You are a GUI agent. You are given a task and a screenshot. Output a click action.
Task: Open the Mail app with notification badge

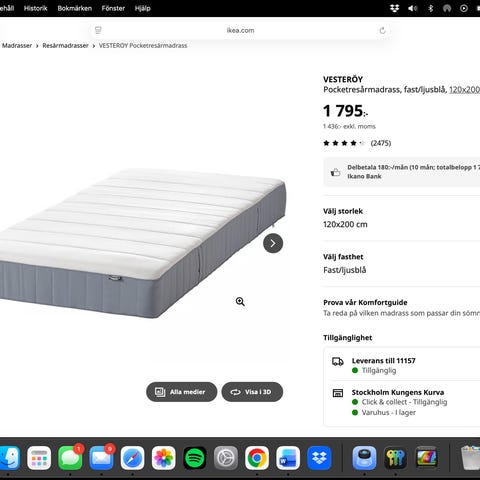click(101, 458)
